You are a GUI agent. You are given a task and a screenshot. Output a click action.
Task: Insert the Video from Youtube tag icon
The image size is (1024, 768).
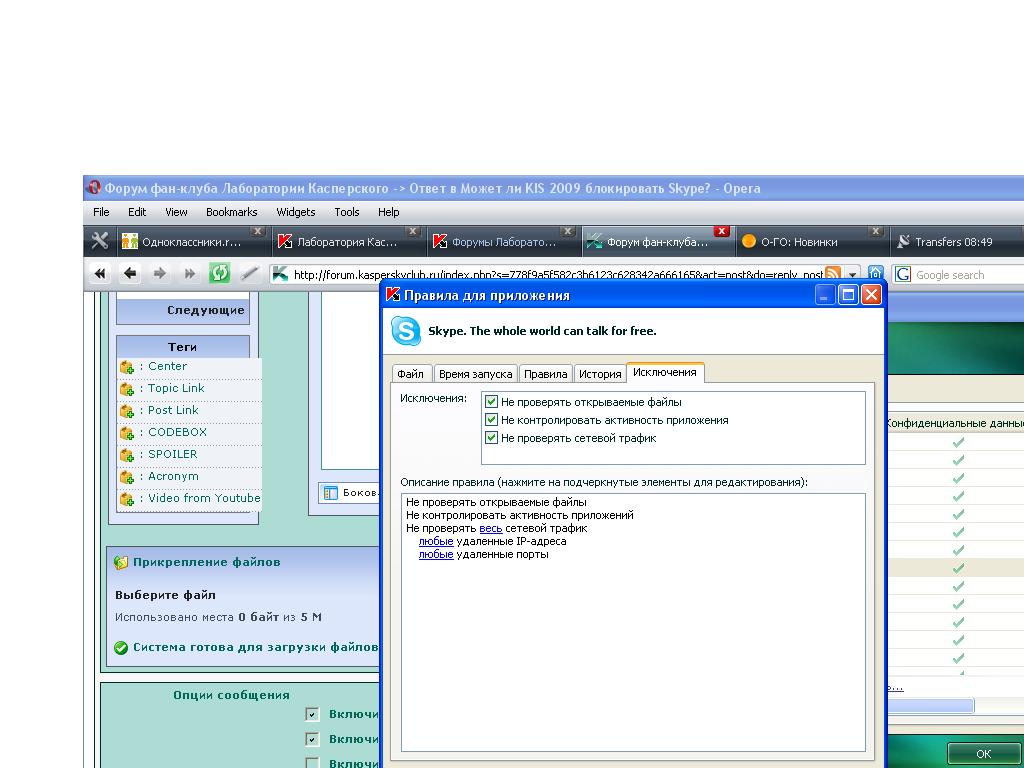coord(127,500)
